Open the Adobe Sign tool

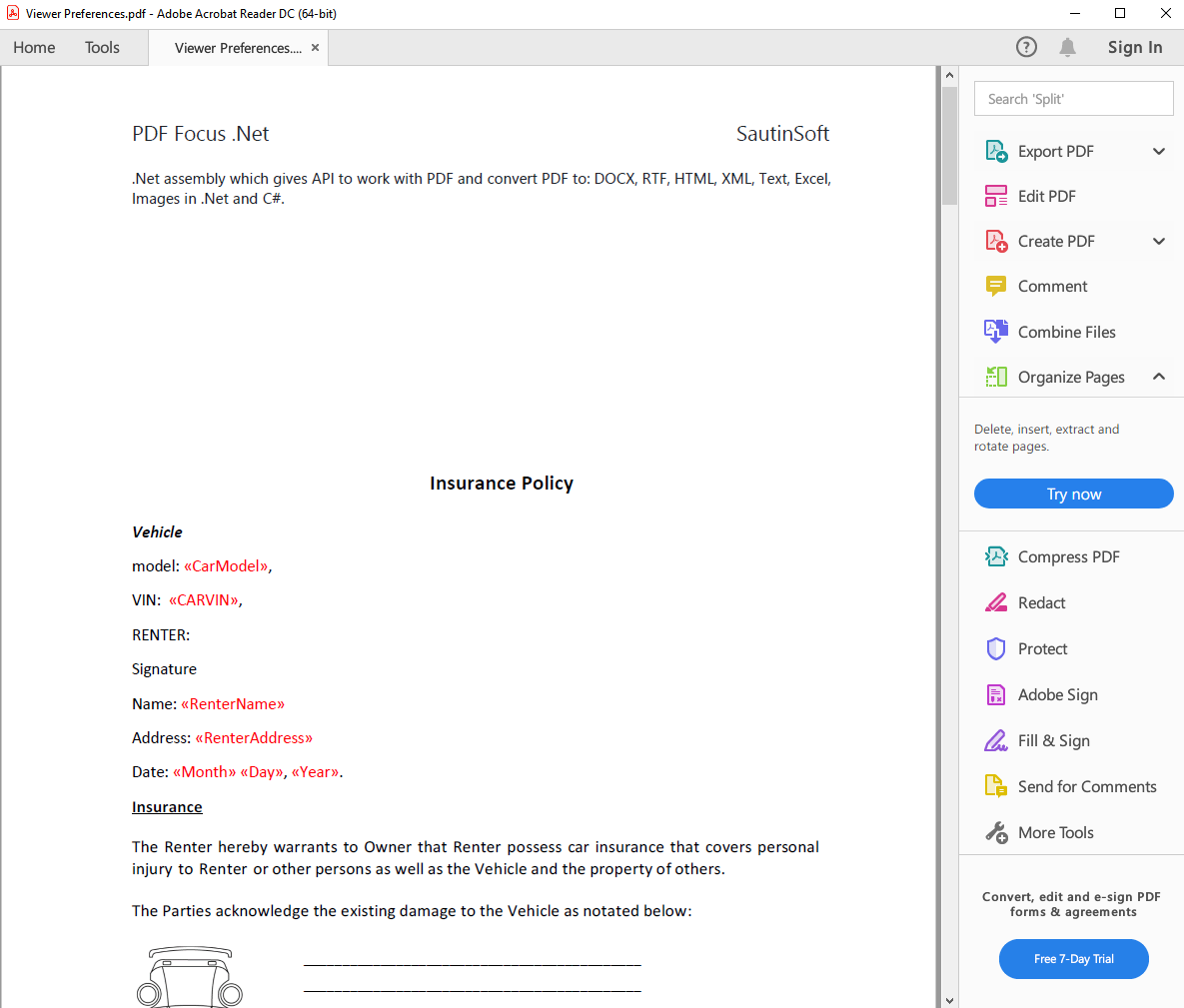coord(1057,694)
